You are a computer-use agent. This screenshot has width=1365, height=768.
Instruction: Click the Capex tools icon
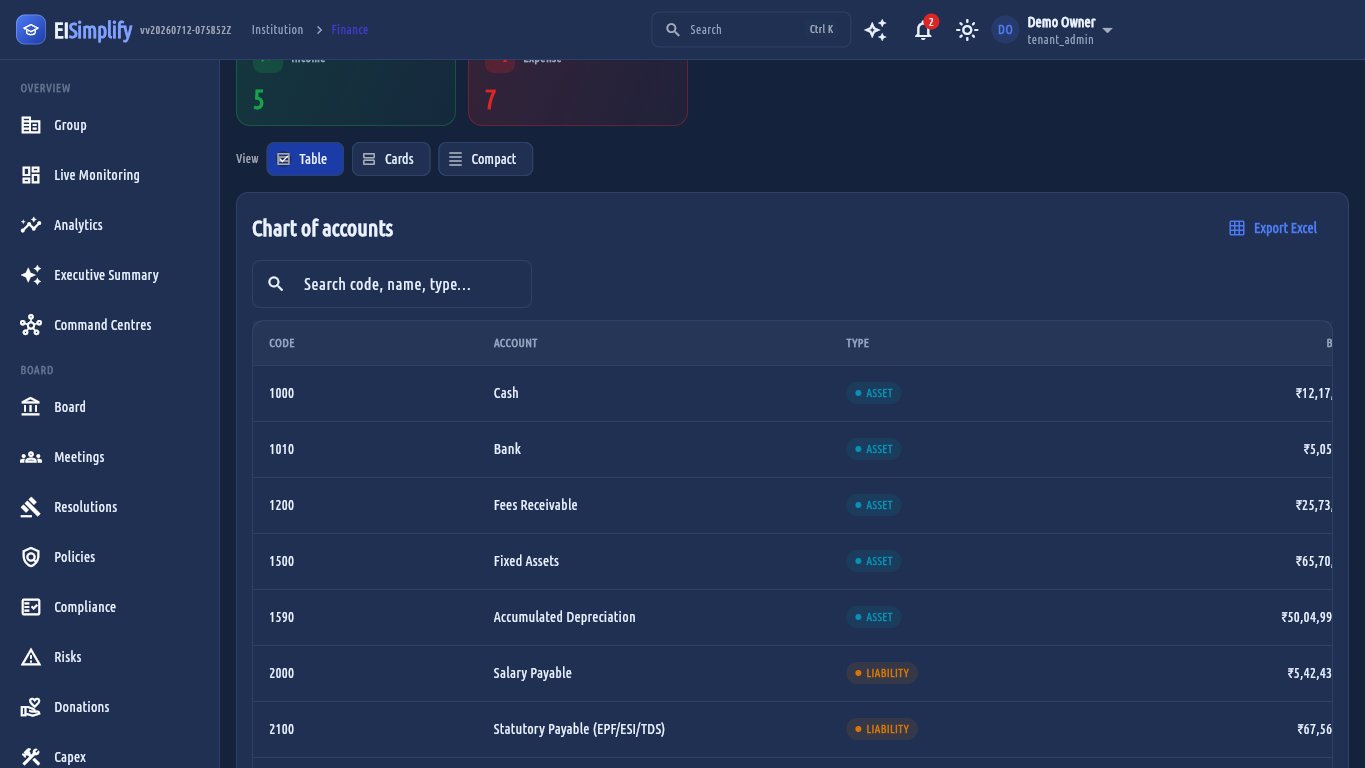pyautogui.click(x=31, y=757)
